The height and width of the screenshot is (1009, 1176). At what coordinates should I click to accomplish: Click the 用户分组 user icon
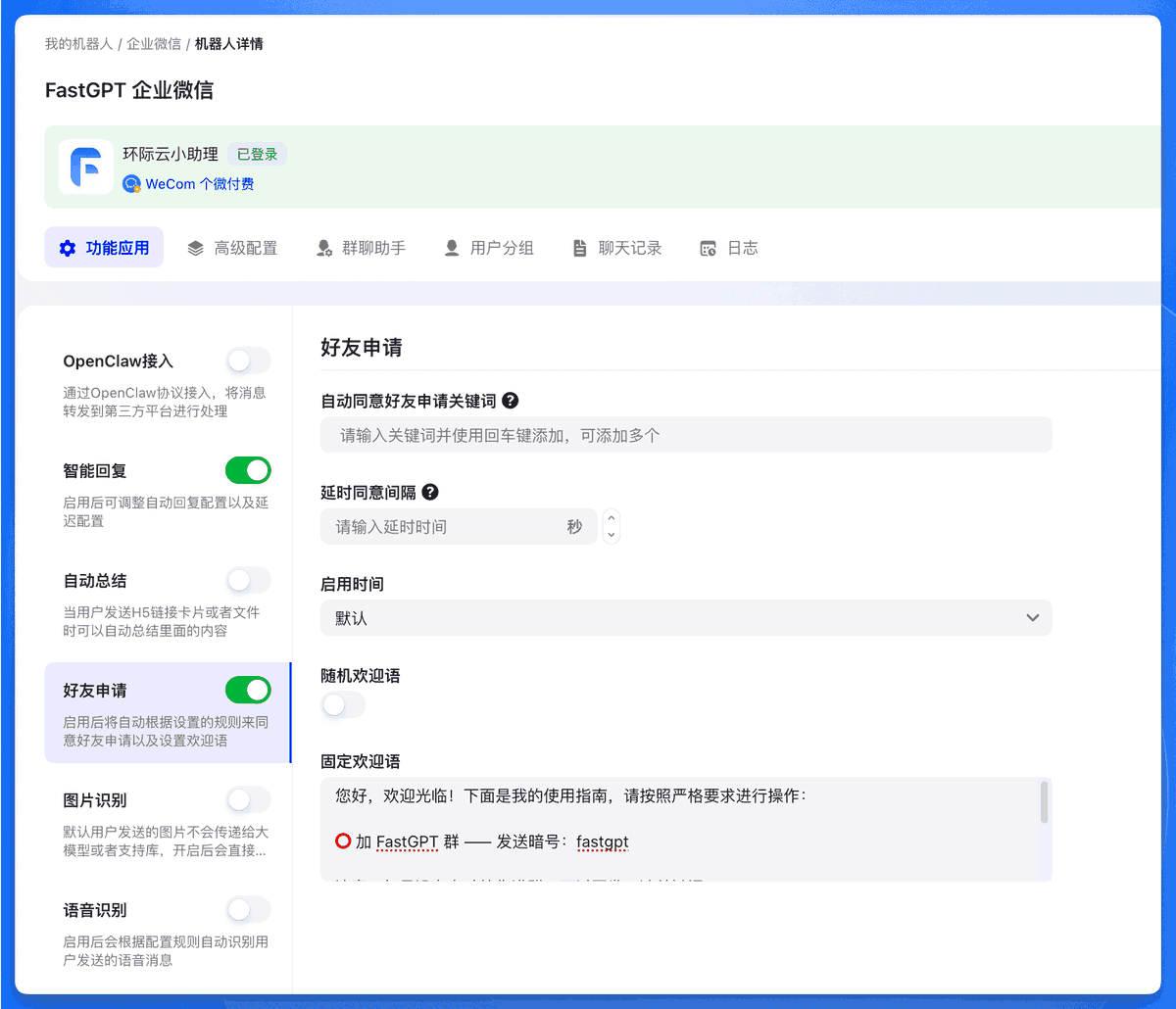[452, 248]
